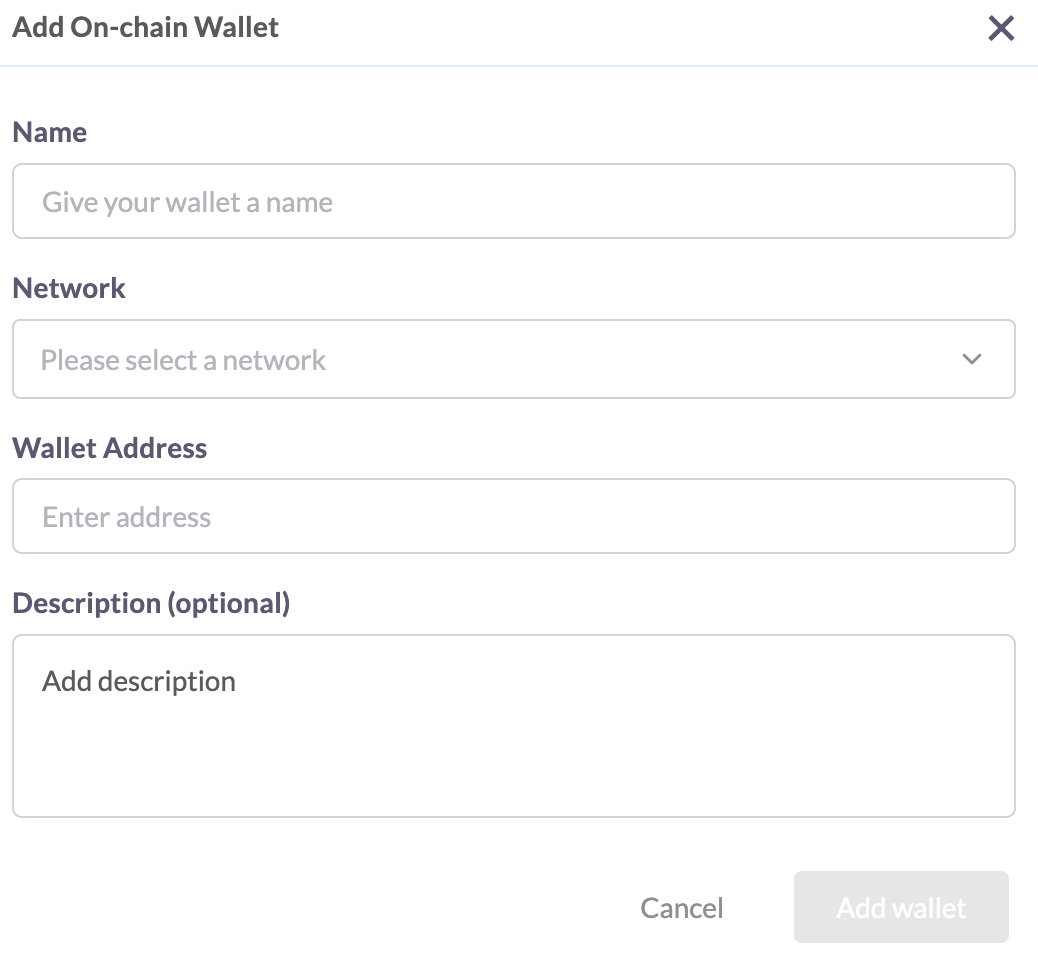
Task: Click the Network field label
Action: [69, 289]
